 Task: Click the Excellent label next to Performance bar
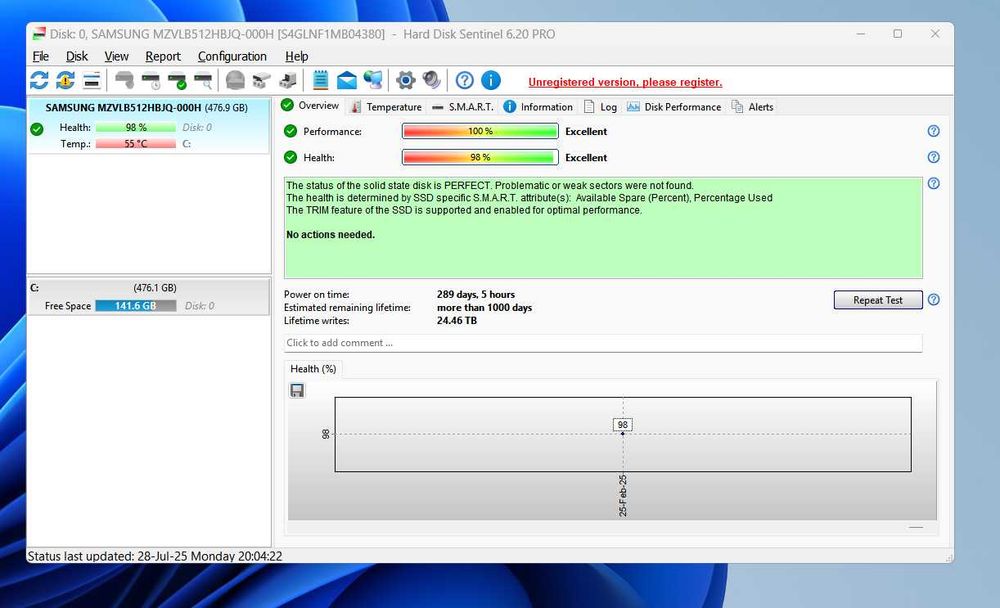pos(586,131)
